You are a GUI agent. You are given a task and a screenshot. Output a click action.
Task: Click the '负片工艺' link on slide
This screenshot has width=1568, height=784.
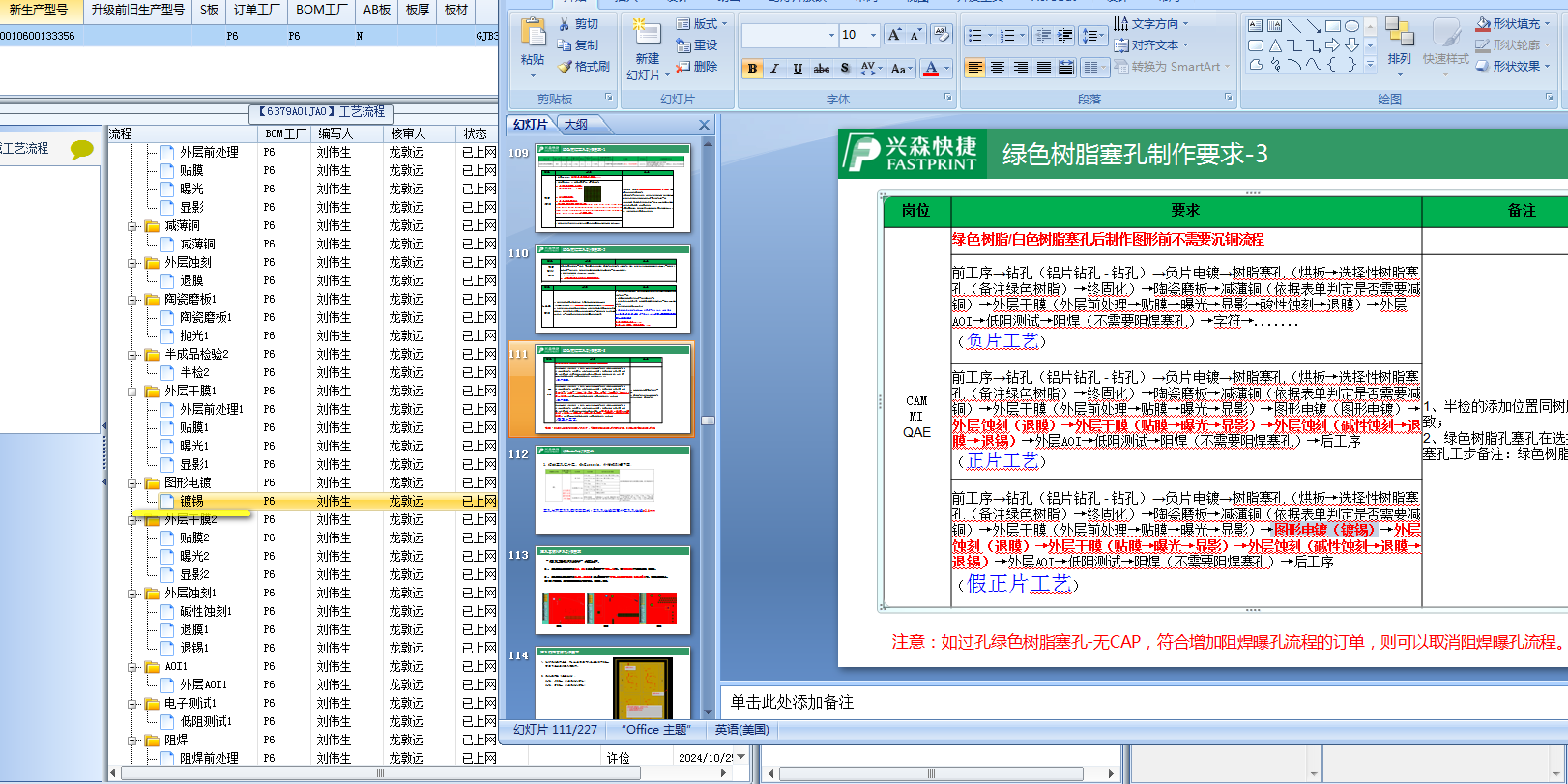pos(1002,340)
